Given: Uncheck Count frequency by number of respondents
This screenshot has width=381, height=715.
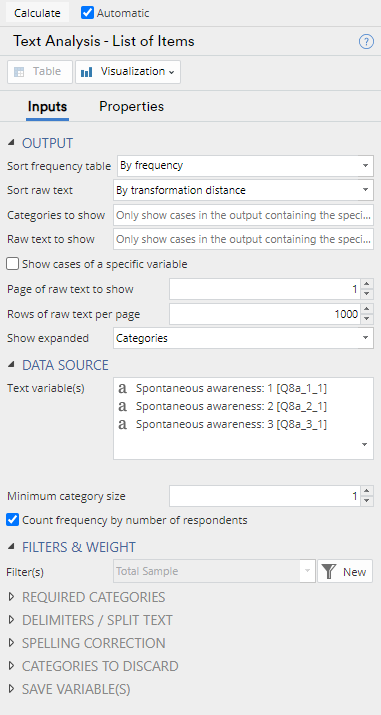Looking at the screenshot, I should point(13,520).
